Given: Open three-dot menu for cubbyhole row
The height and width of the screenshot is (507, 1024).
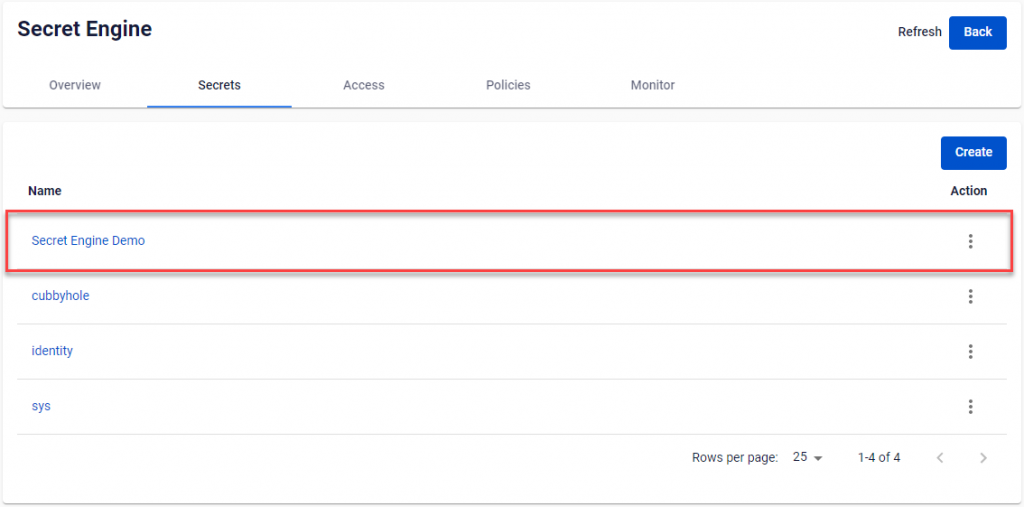Looking at the screenshot, I should tap(970, 296).
